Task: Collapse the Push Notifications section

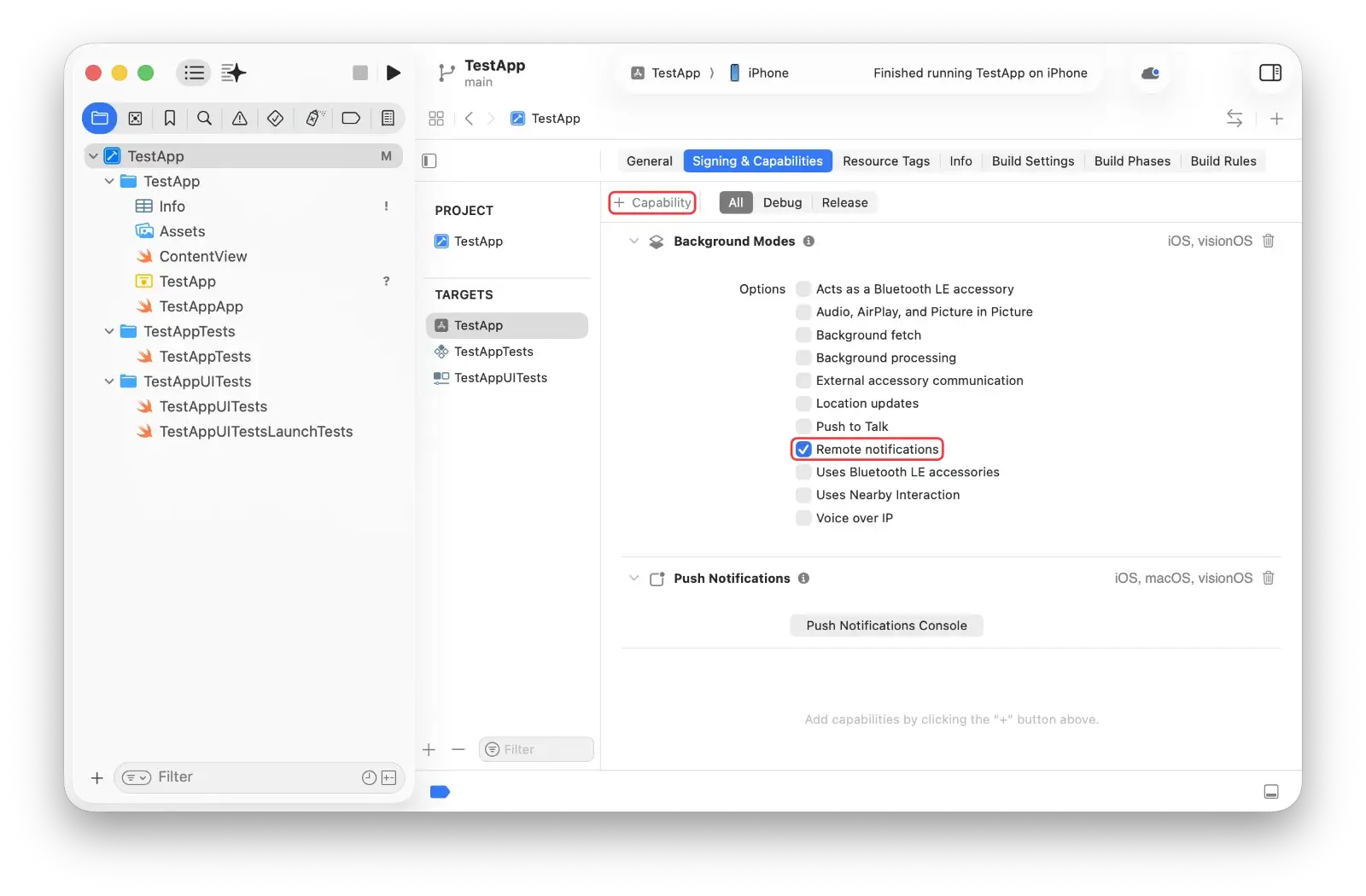Action: pyautogui.click(x=633, y=579)
